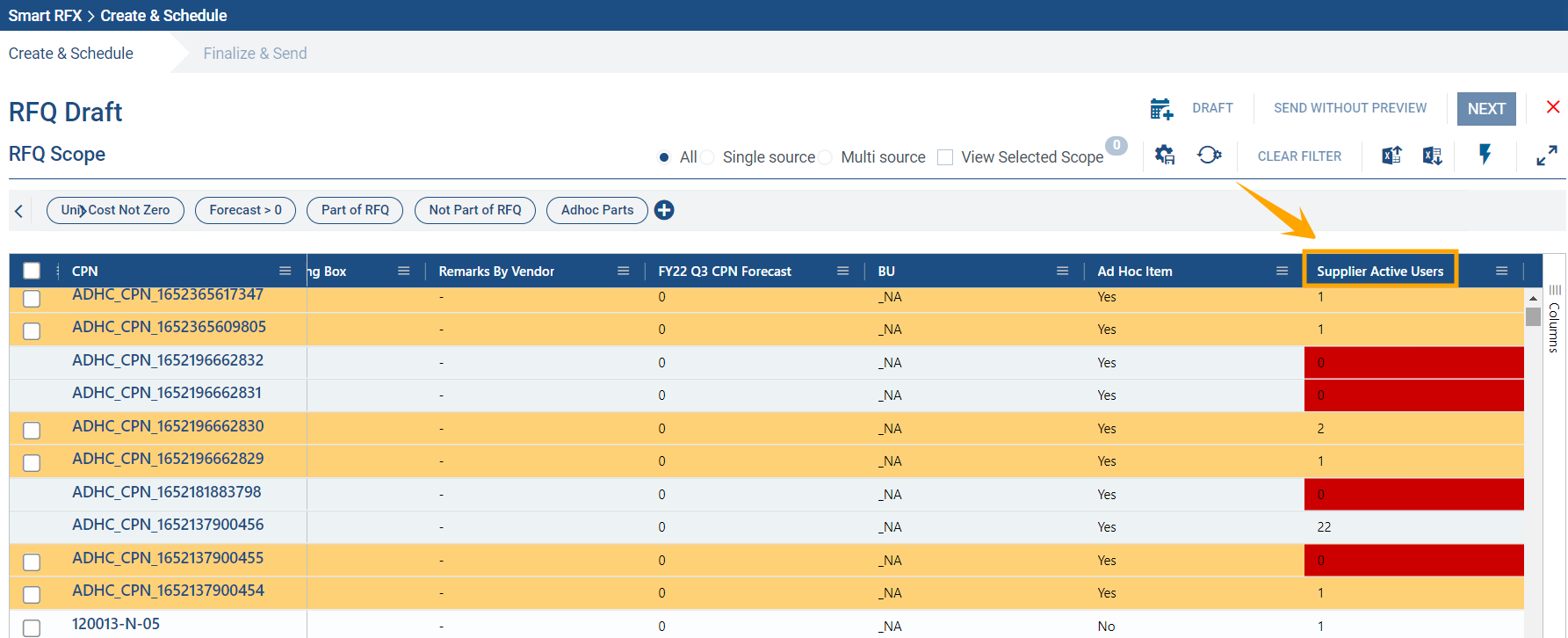Enable the View Selected Scope checkbox
1568x638 pixels.
point(945,157)
